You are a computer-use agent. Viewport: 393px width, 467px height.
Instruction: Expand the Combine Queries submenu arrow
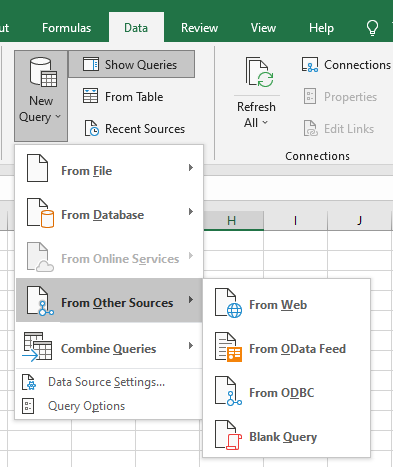pos(191,345)
